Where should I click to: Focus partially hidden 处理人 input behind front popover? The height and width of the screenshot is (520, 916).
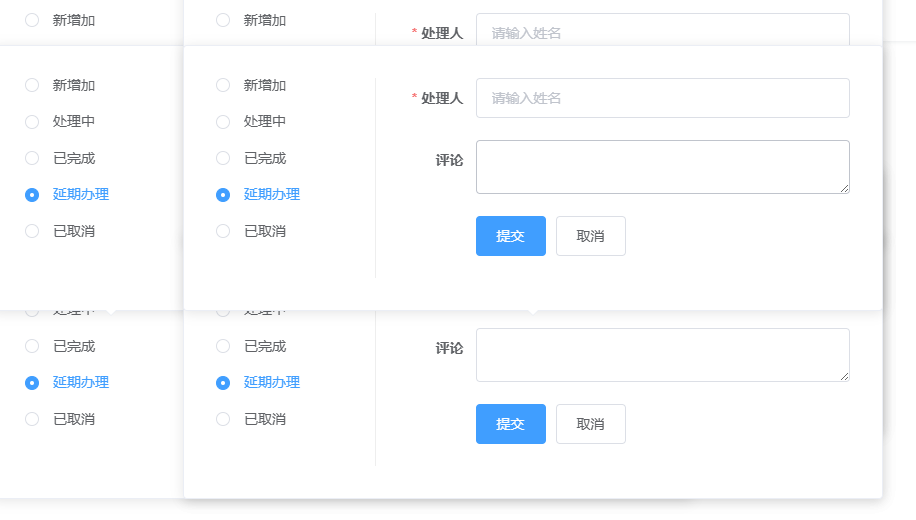pos(662,30)
